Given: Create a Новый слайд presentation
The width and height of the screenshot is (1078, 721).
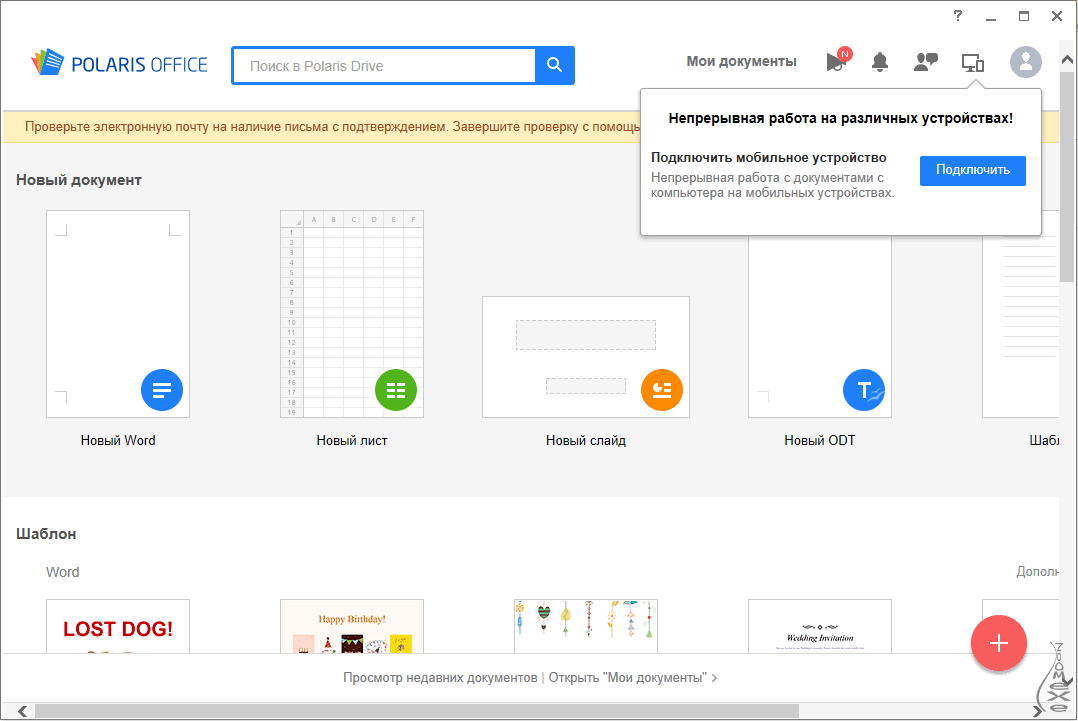Looking at the screenshot, I should (x=586, y=357).
